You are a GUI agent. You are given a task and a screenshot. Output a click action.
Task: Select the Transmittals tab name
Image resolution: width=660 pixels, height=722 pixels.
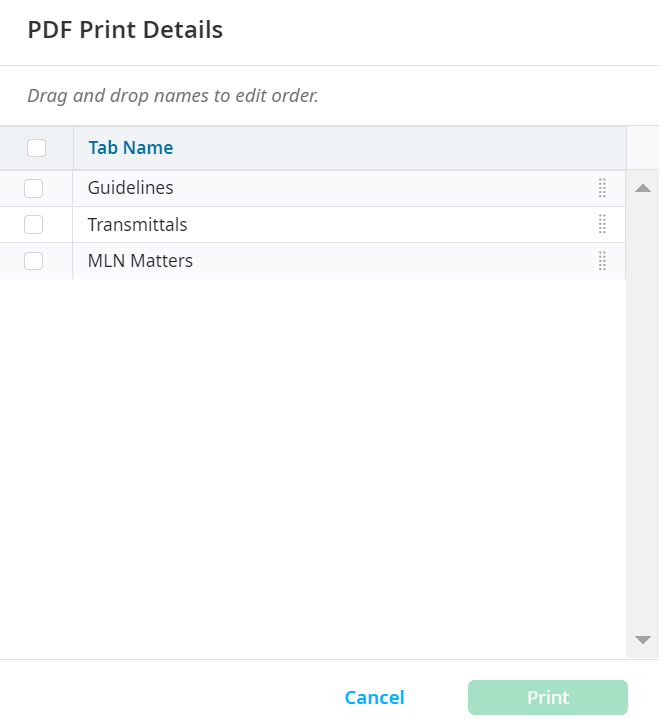(x=137, y=225)
